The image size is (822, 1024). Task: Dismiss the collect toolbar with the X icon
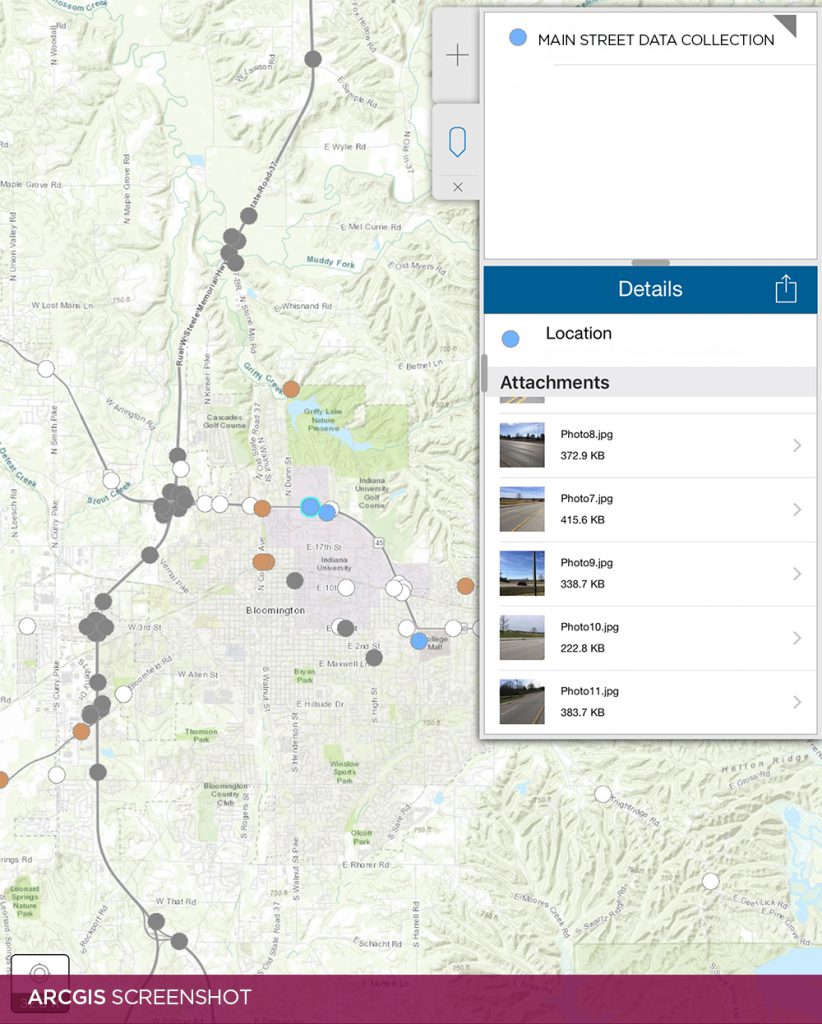457,187
